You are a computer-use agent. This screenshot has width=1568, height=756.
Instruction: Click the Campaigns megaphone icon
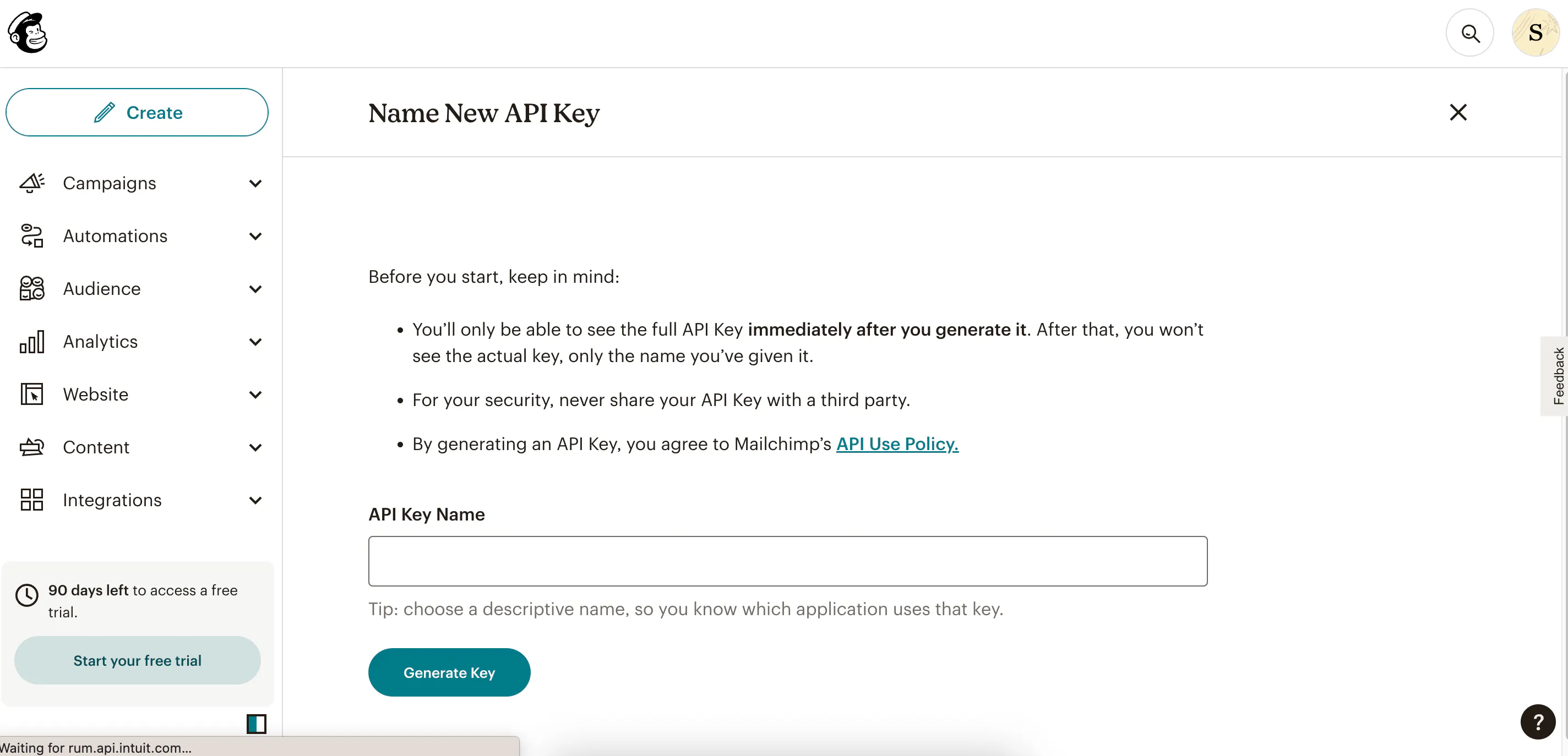coord(31,183)
